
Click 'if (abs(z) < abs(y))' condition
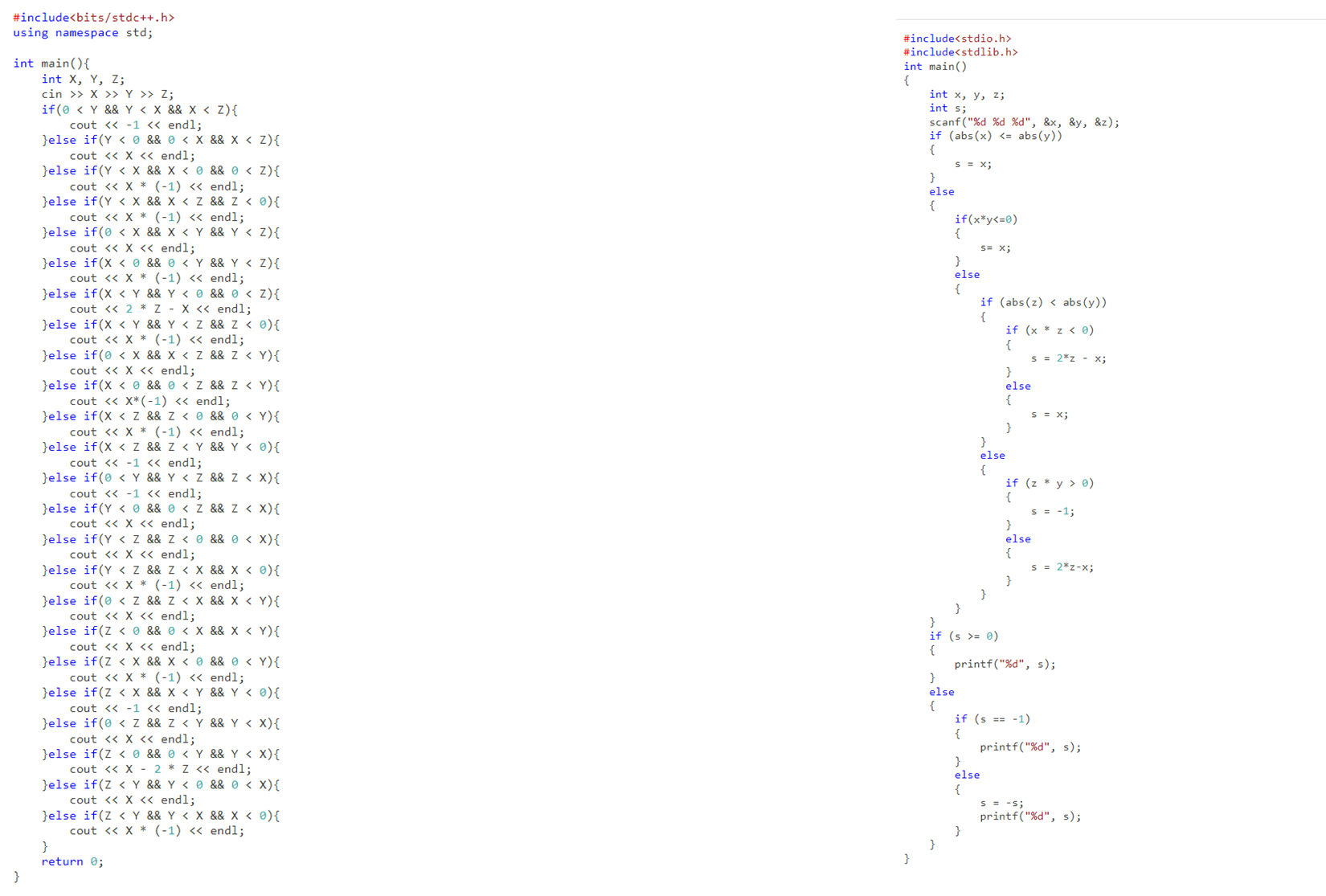point(1043,302)
